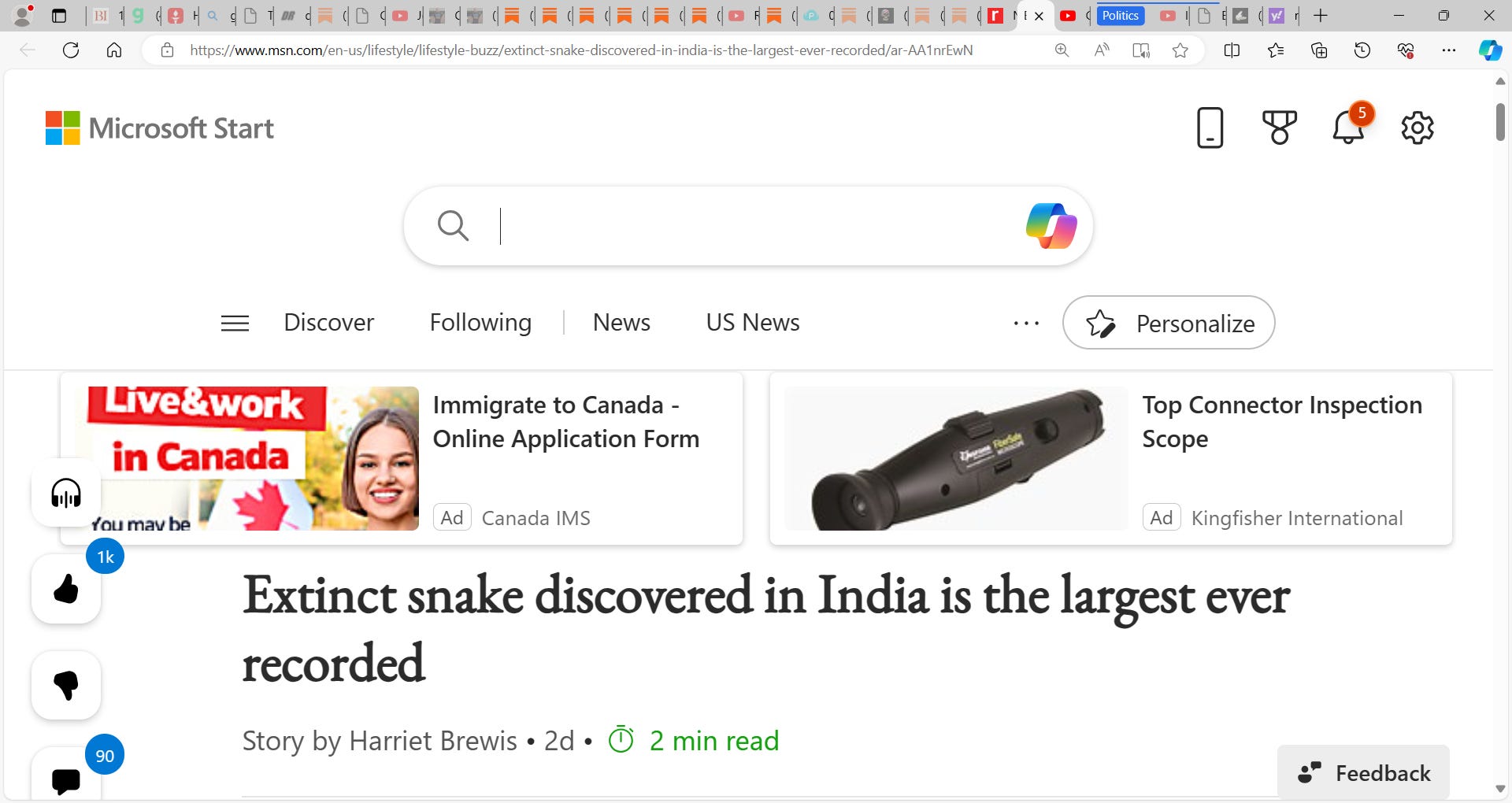Open Top Connector Inspection Scope ad
Image resolution: width=1512 pixels, height=803 pixels.
[x=1282, y=421]
